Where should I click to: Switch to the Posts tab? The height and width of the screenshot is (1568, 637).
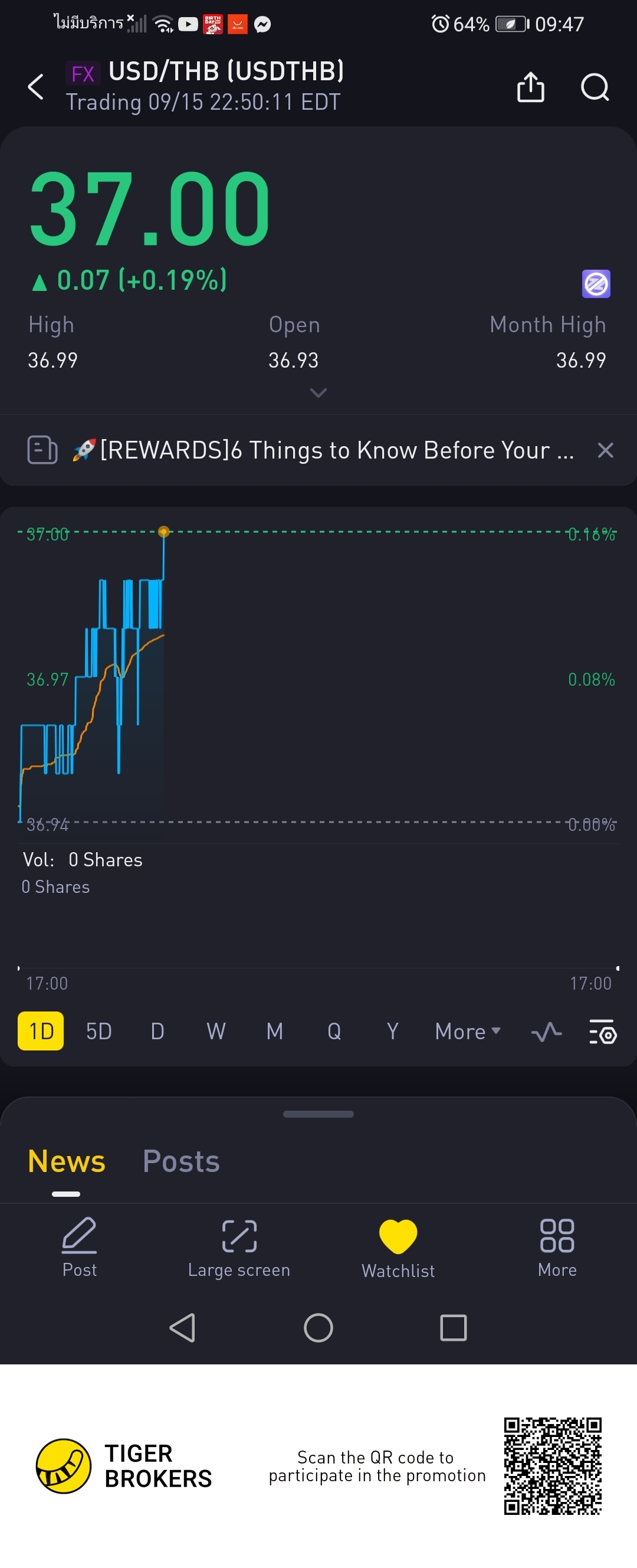180,1161
